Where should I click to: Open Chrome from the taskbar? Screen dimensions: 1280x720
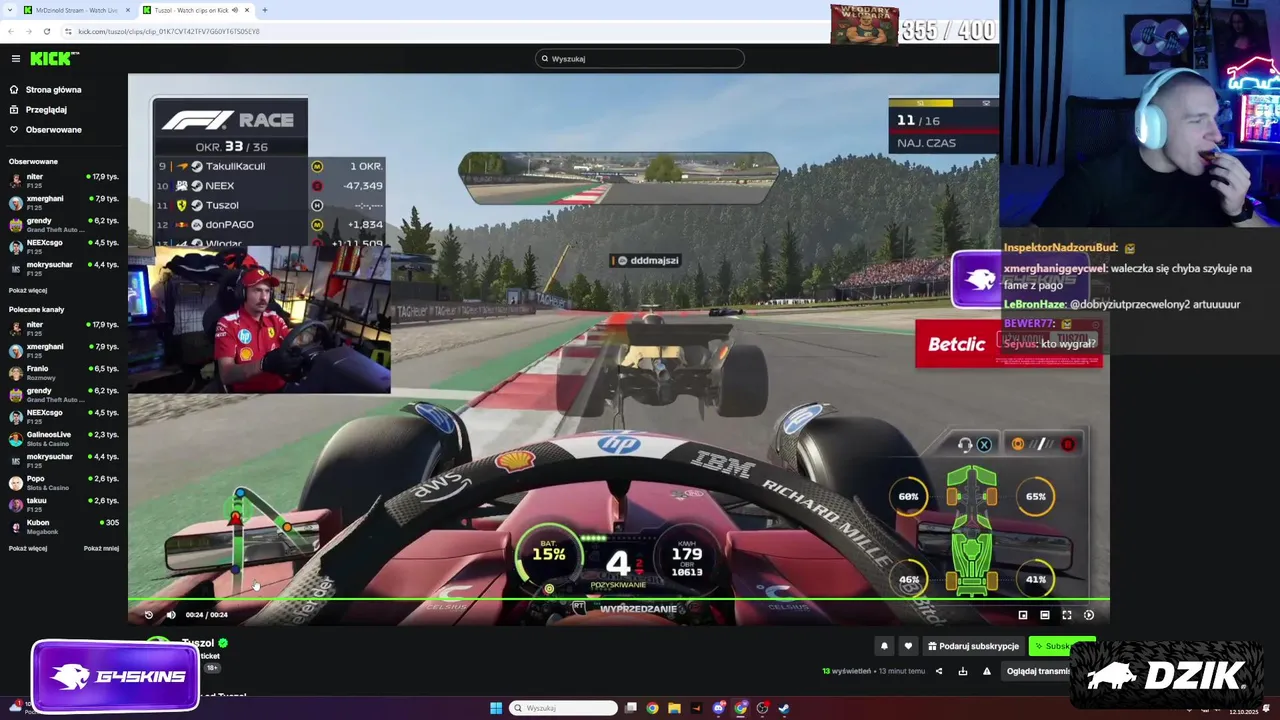click(652, 708)
